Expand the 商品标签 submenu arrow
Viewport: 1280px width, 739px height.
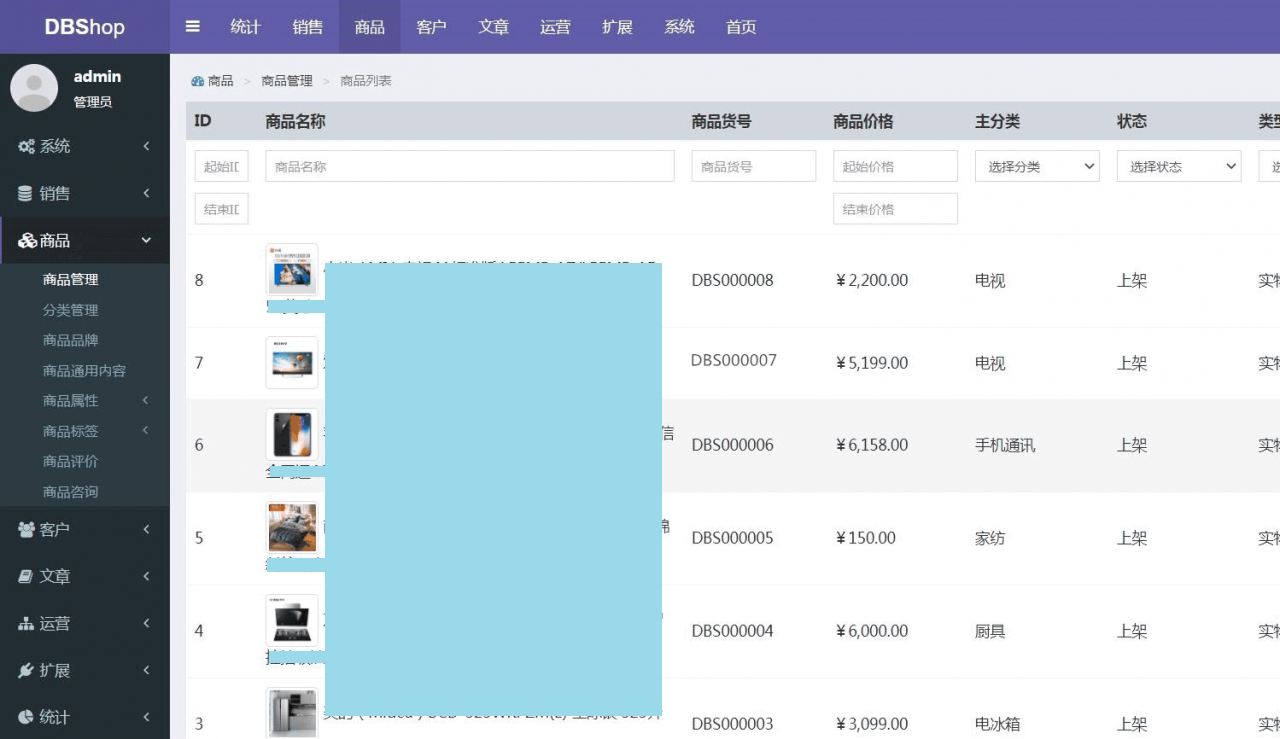[x=146, y=431]
